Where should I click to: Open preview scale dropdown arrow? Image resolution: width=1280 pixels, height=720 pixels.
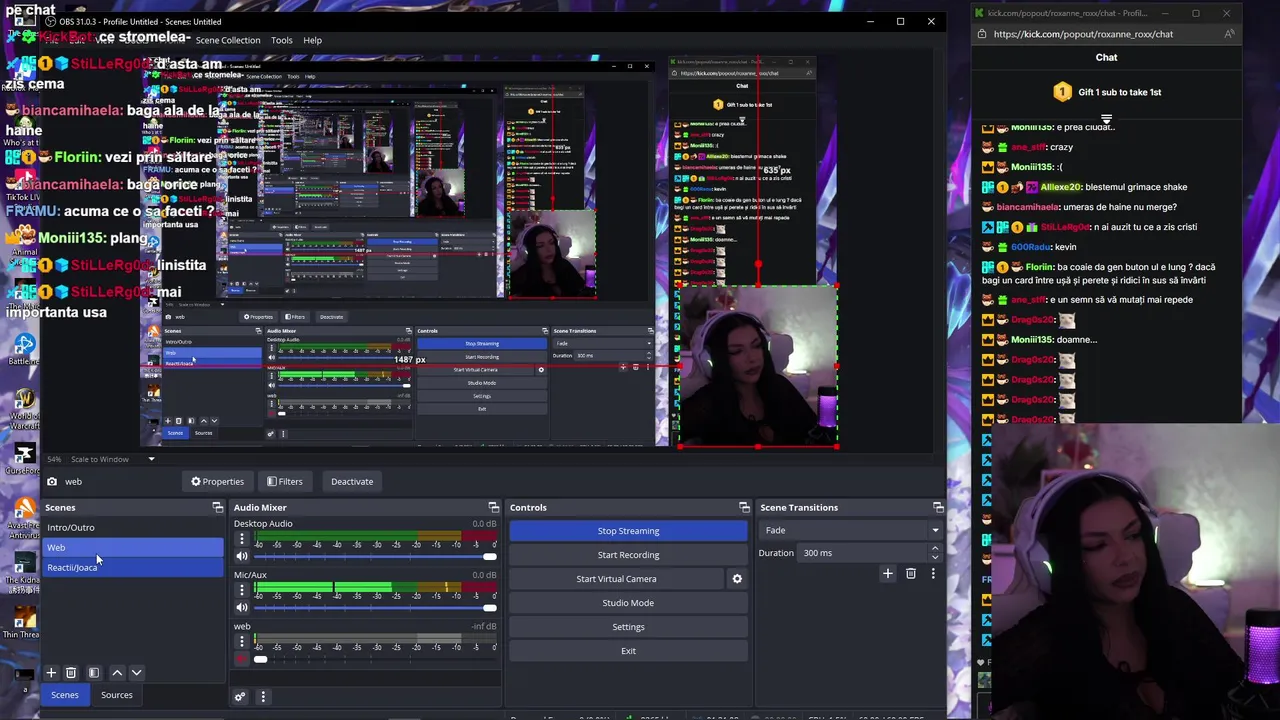[152, 460]
